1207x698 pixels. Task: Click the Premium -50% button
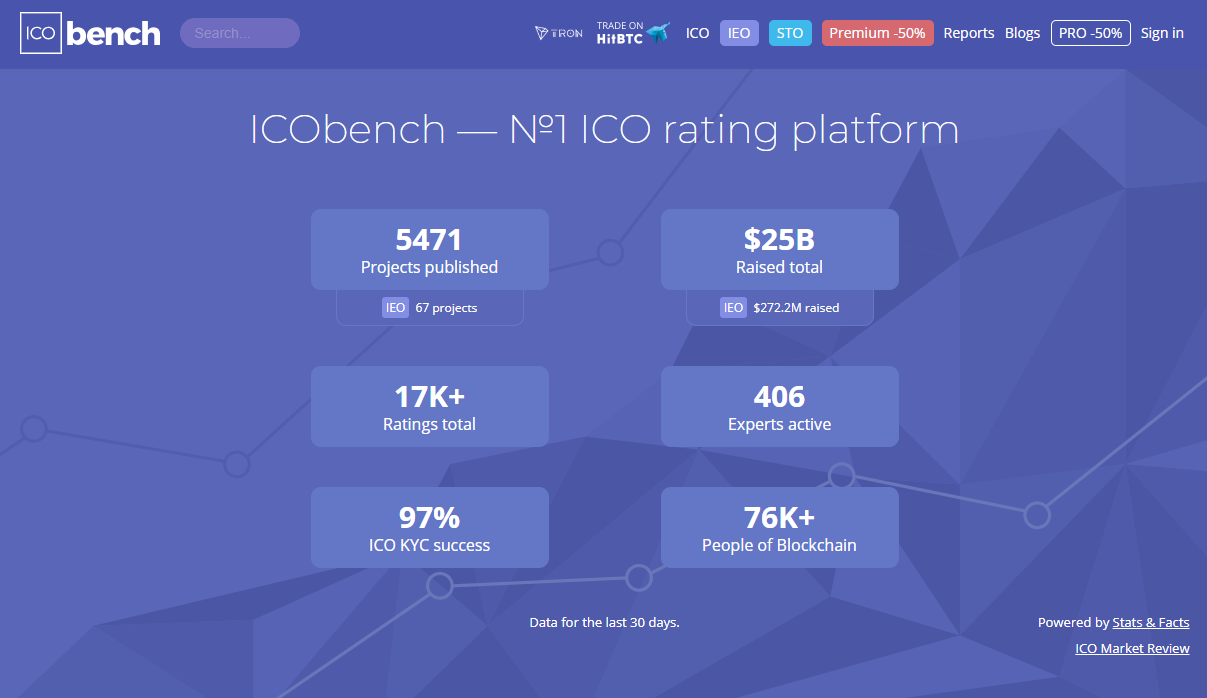coord(877,32)
